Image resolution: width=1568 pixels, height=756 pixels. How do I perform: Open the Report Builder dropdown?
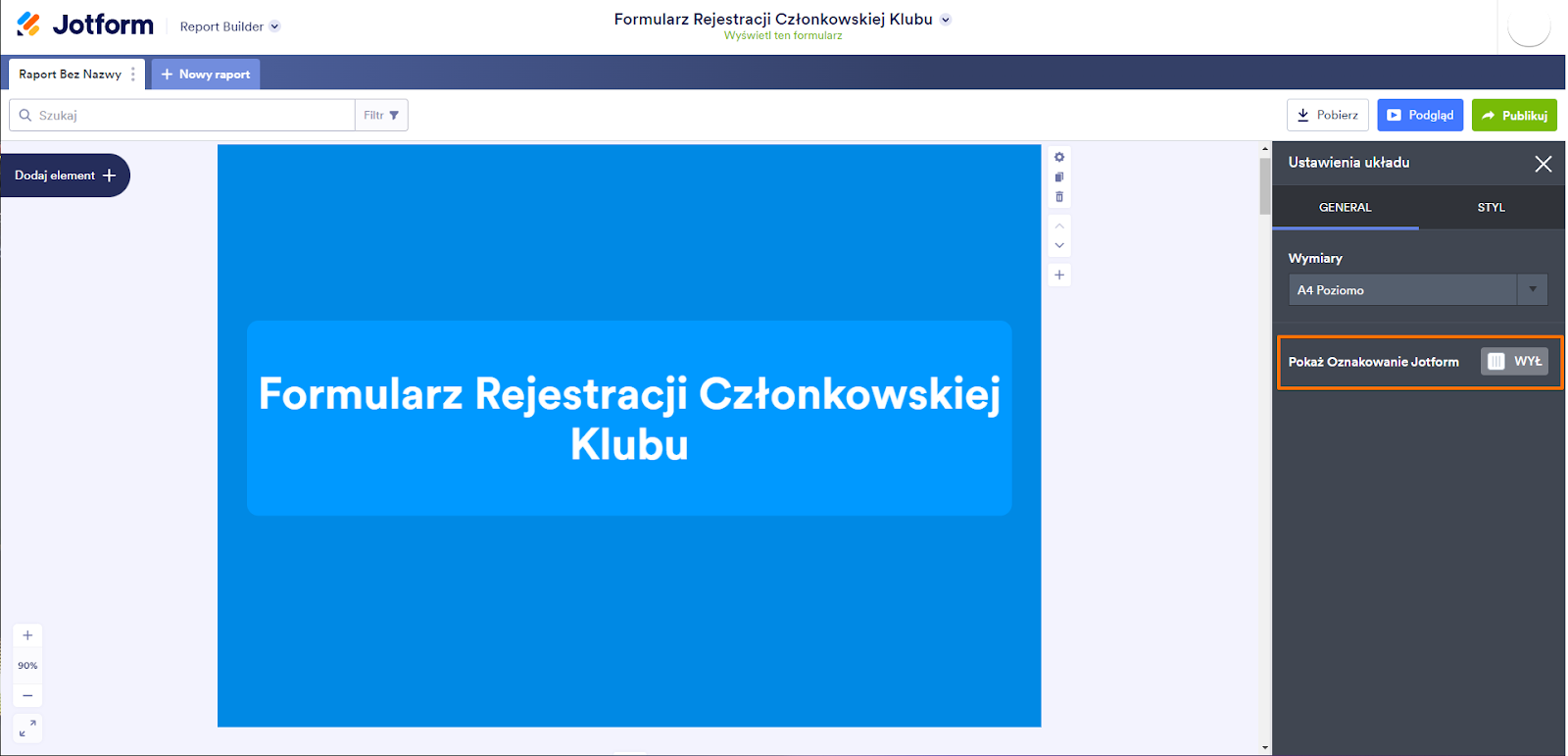click(229, 26)
